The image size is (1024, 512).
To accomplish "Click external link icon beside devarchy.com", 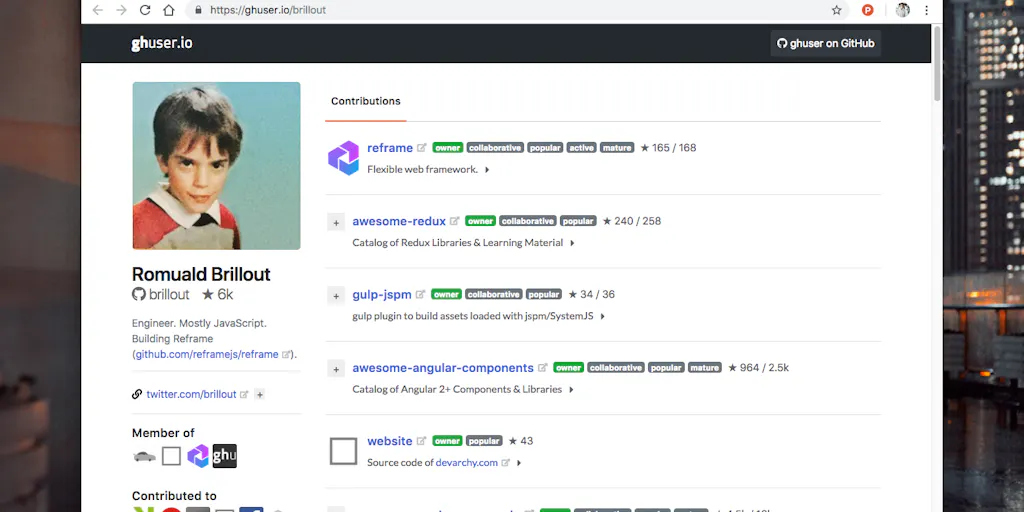I will coord(505,462).
